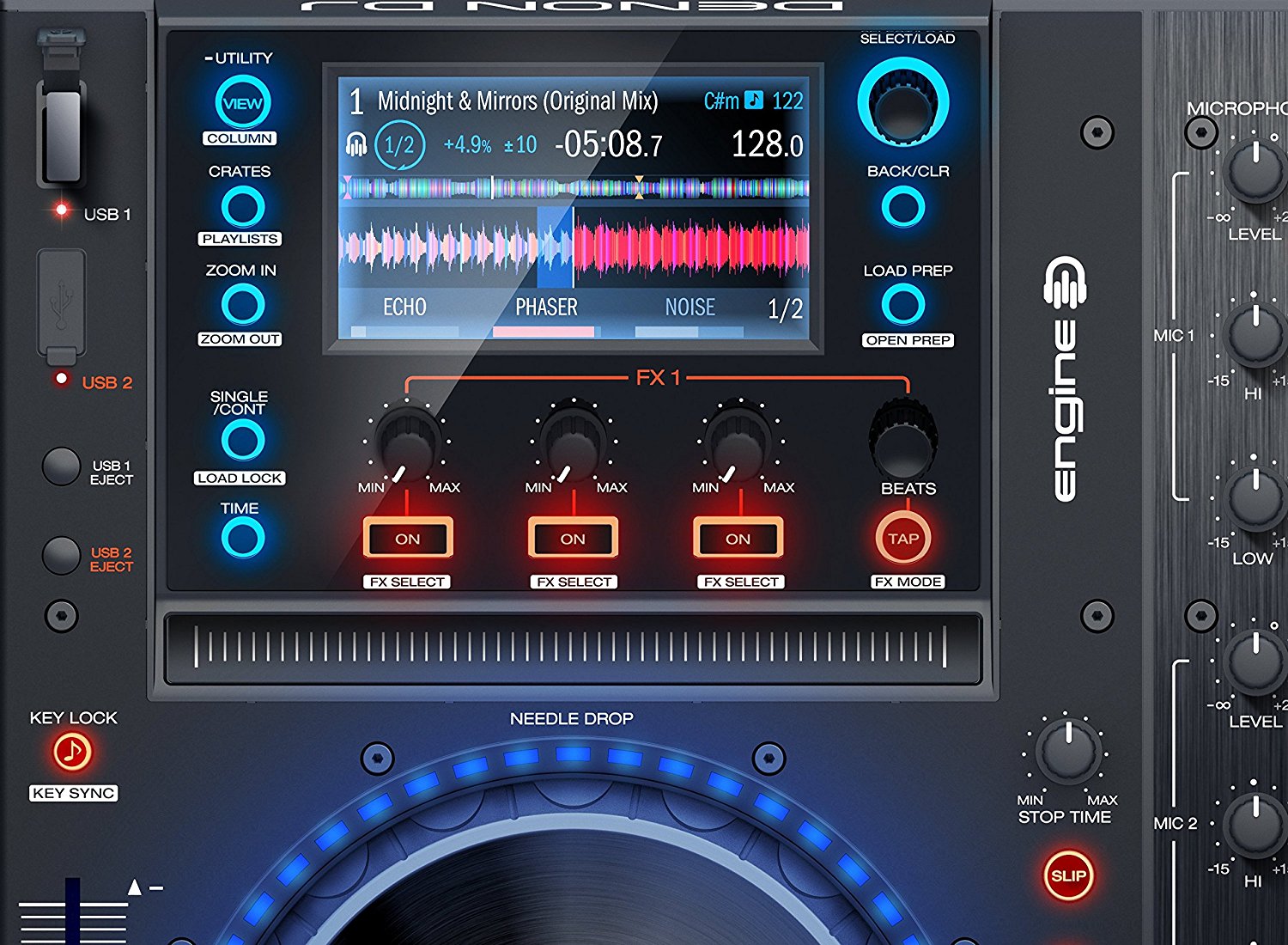Click the BEATS knob

pyautogui.click(x=903, y=438)
